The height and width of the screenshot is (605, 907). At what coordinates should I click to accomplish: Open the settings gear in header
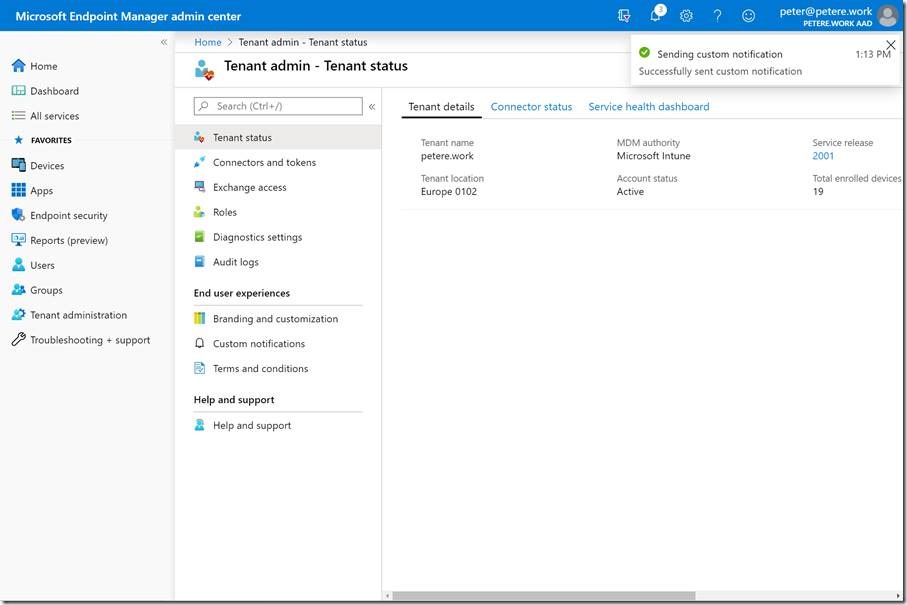(686, 16)
